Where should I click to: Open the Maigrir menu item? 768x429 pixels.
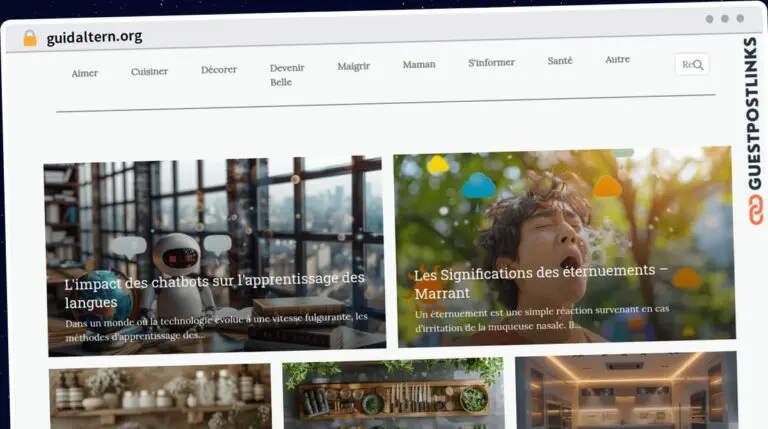point(354,66)
